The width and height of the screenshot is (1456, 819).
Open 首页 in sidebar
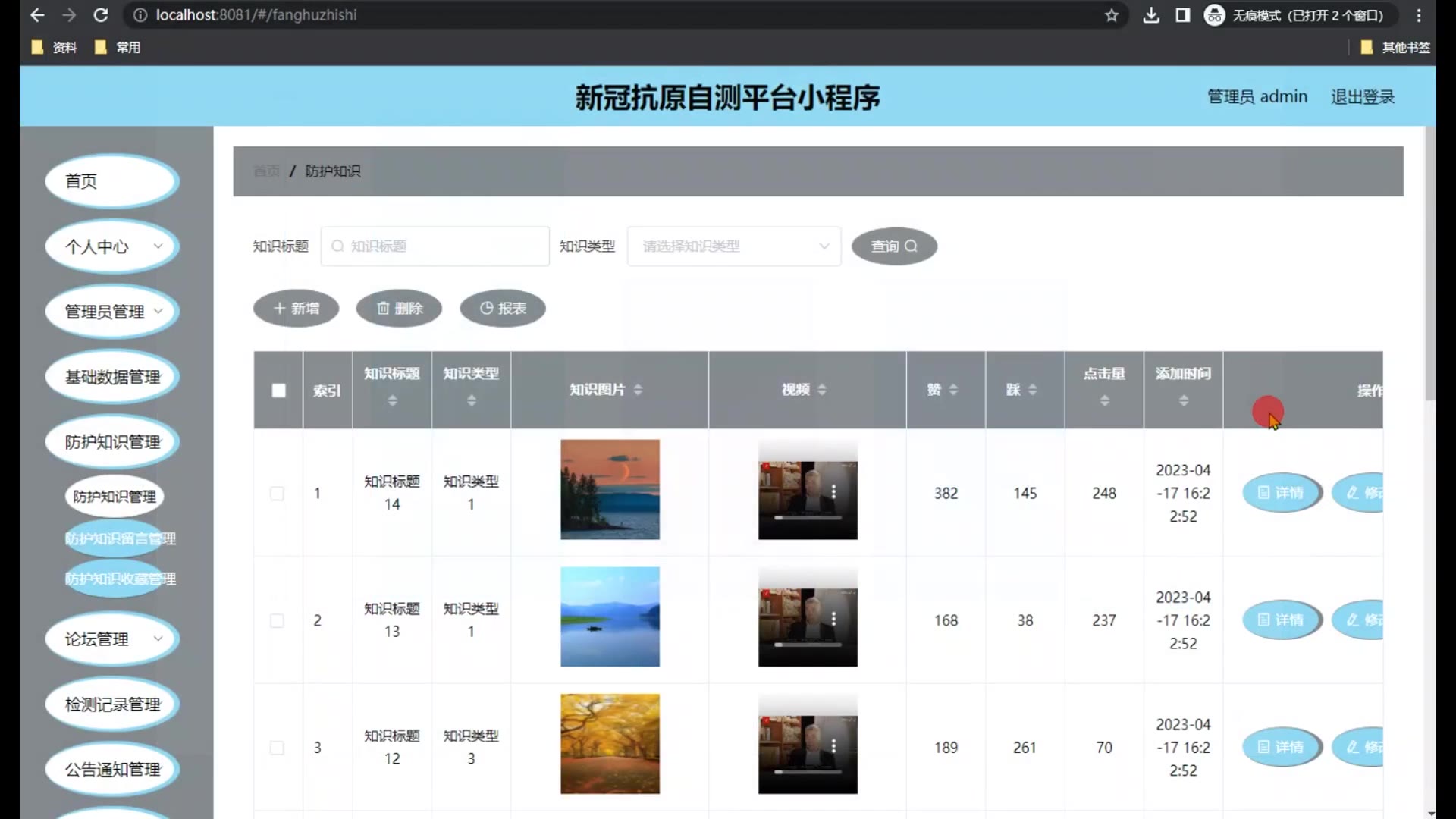112,181
